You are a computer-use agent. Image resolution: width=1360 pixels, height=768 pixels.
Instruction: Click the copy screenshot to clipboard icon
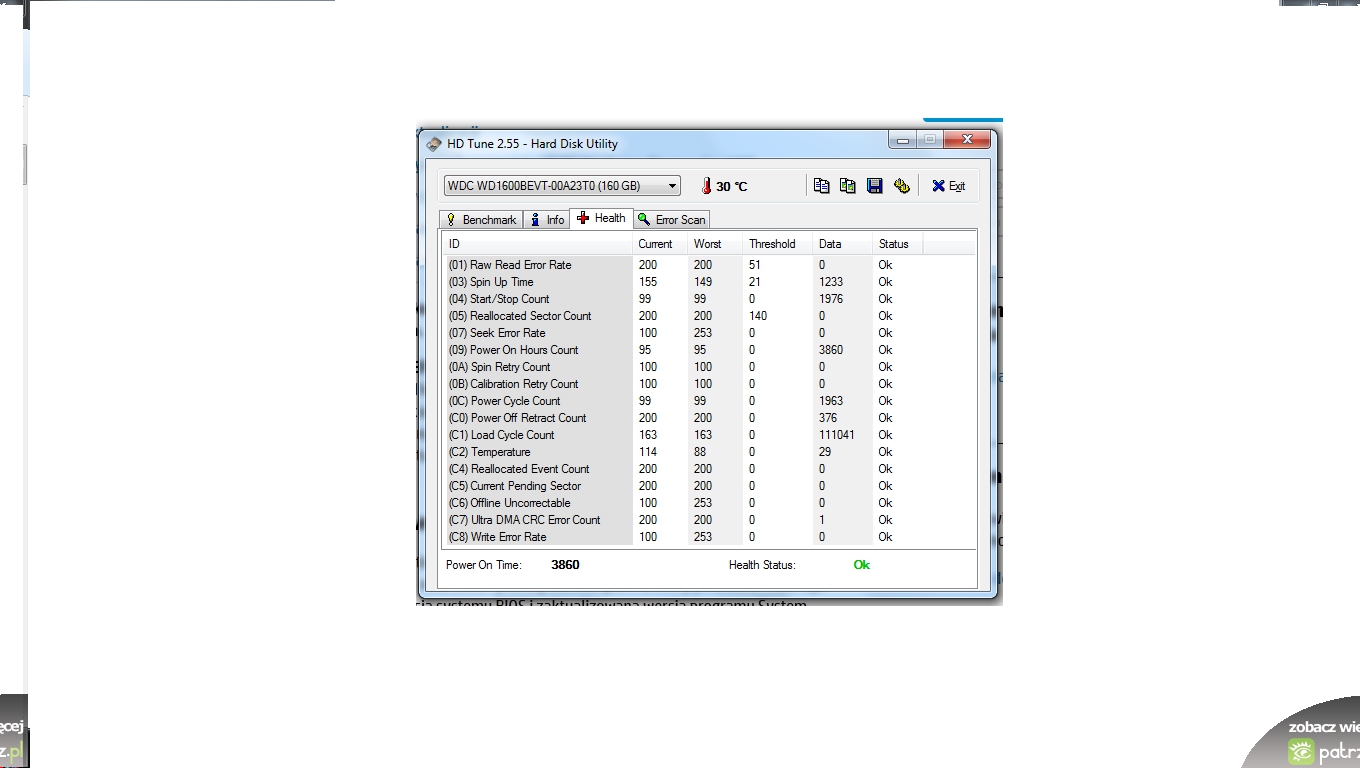coord(848,186)
